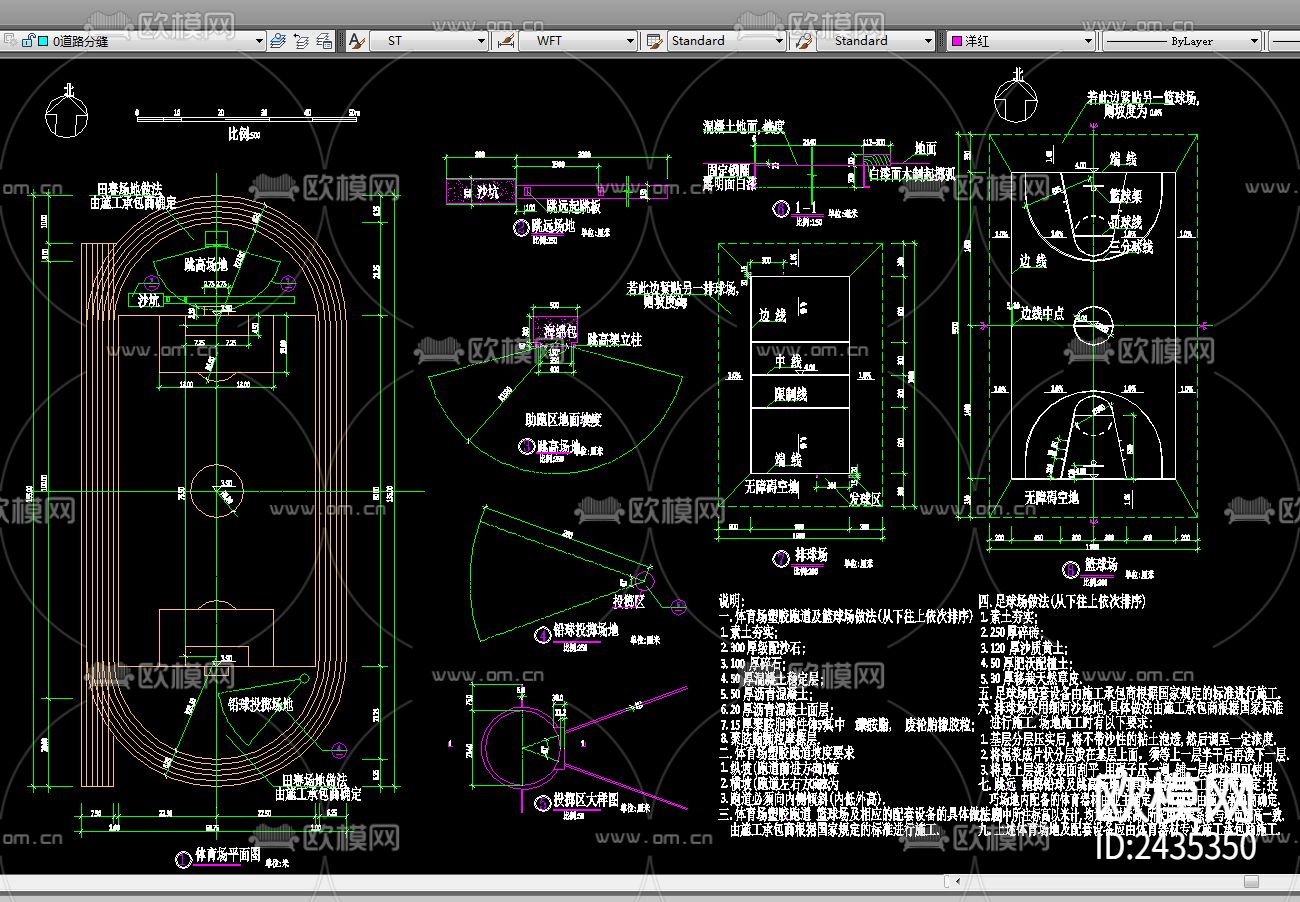Open the ST text style dropdown

click(x=481, y=41)
